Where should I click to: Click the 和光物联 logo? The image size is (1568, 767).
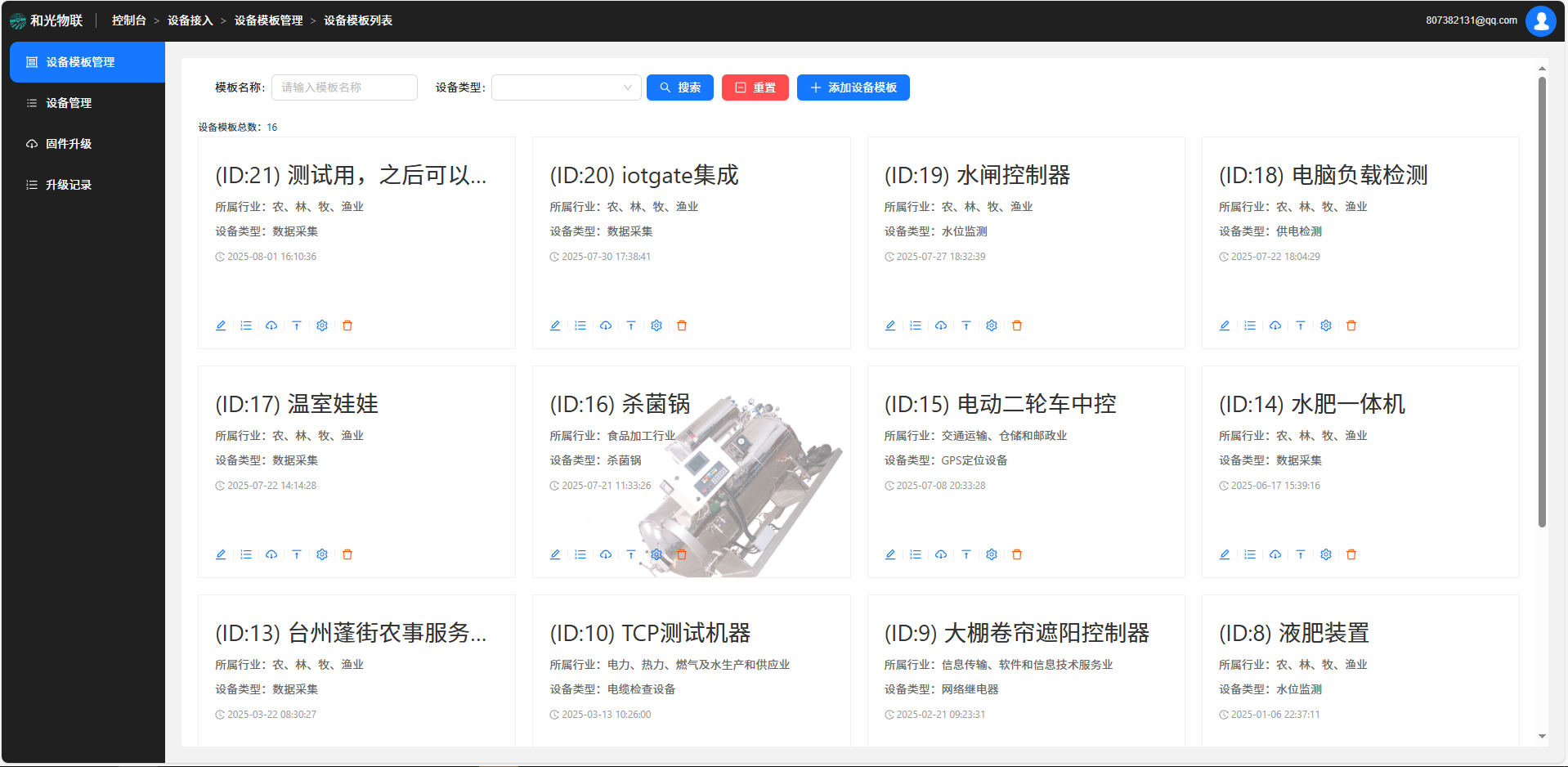click(47, 20)
